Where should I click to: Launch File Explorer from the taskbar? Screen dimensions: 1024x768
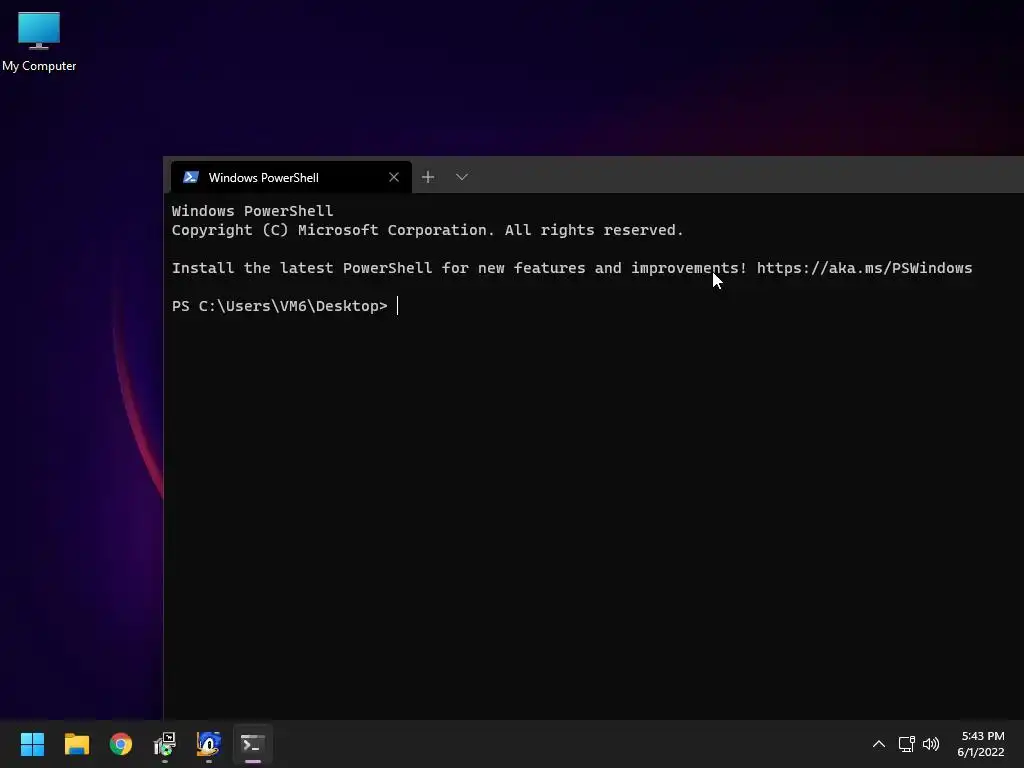[x=76, y=744]
